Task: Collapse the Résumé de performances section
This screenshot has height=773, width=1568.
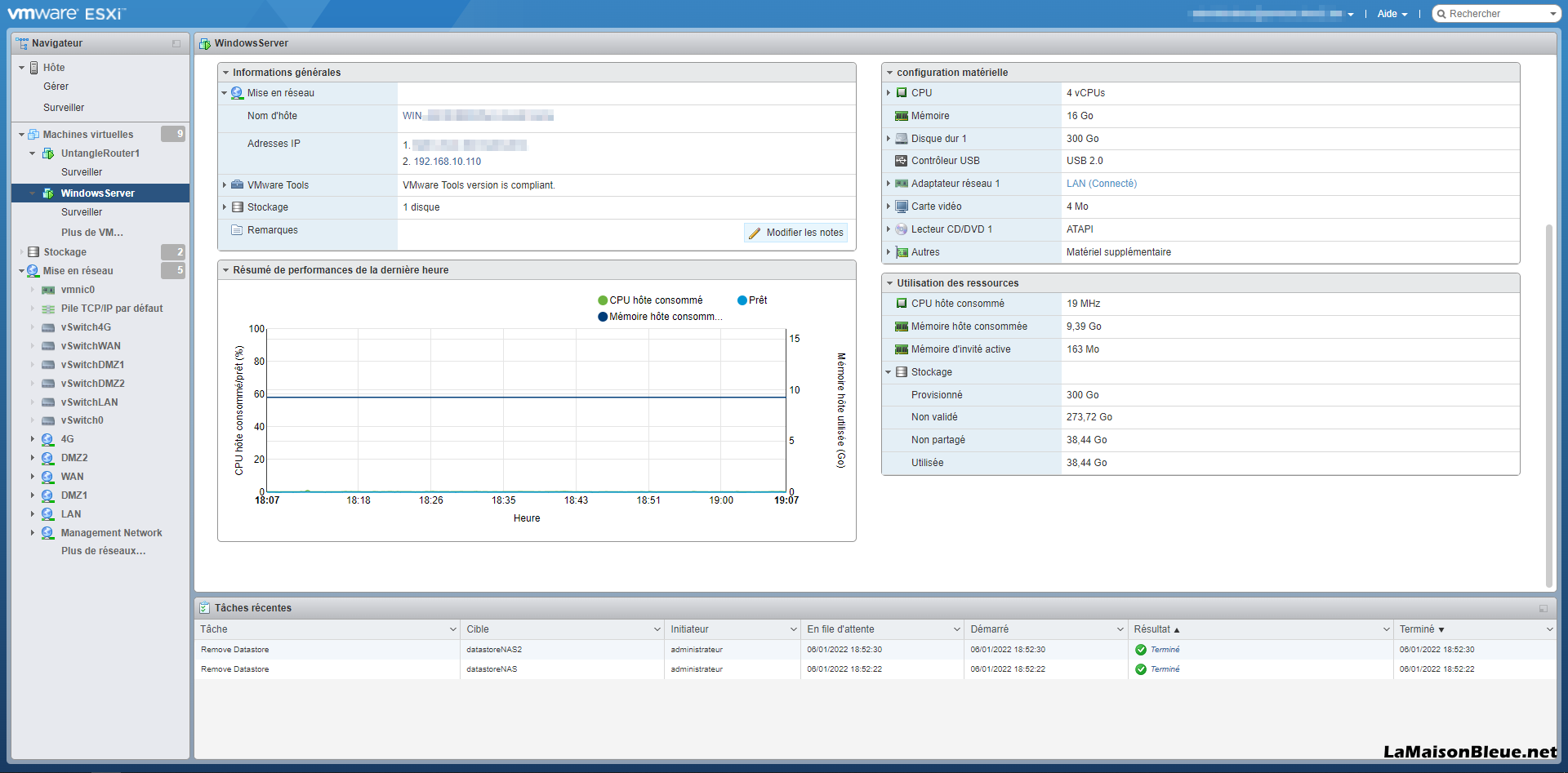Action: click(x=225, y=270)
